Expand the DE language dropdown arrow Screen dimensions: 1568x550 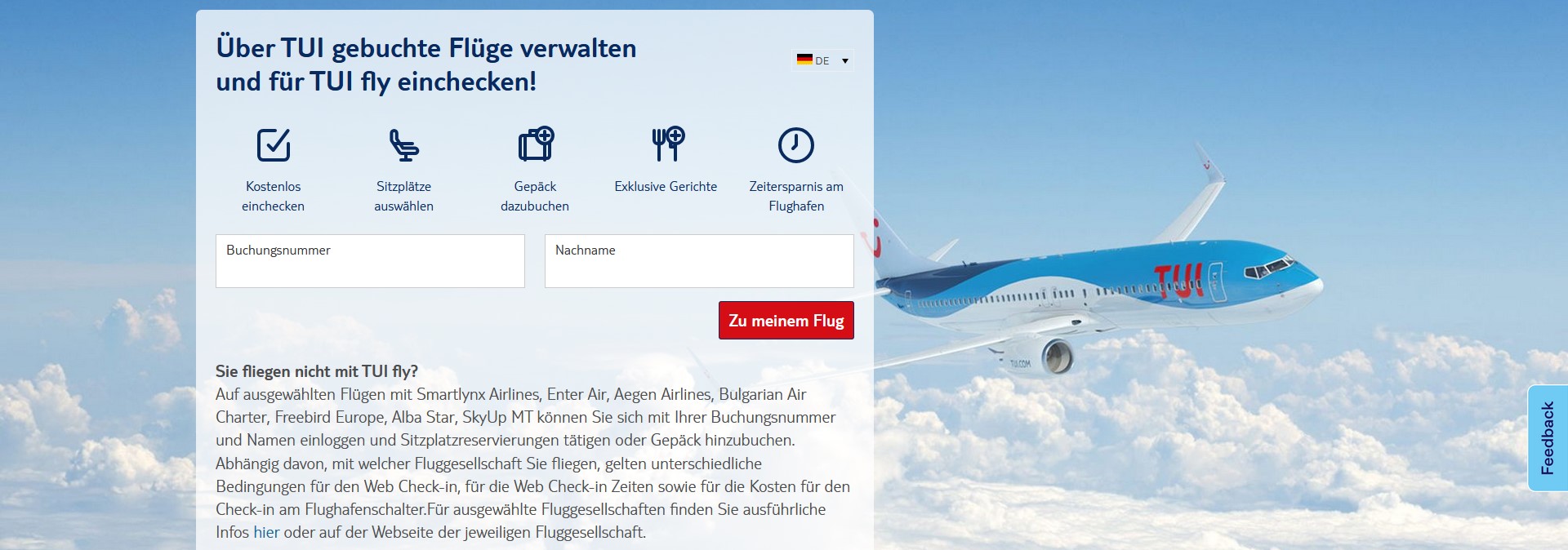[x=845, y=60]
